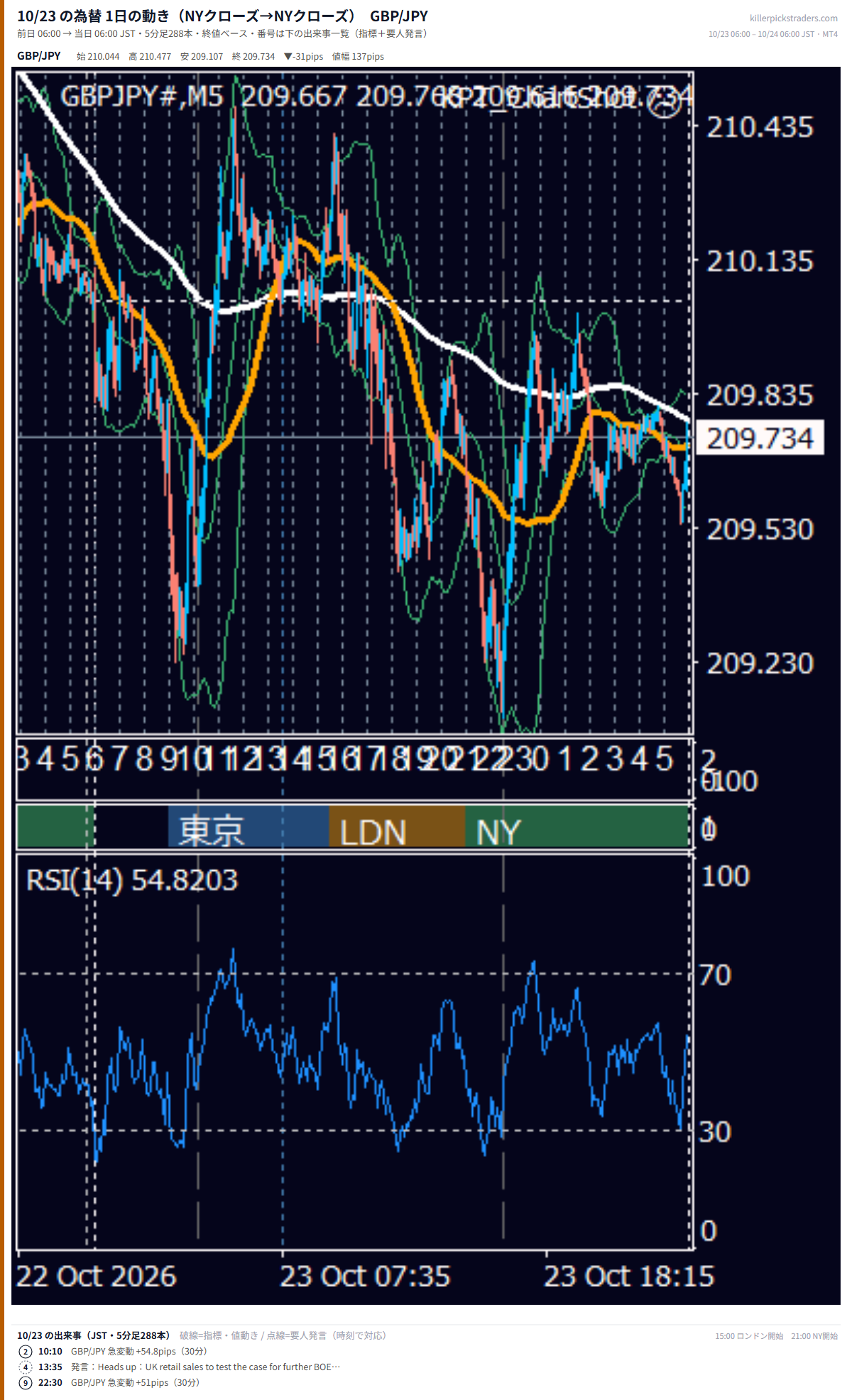Click the 10/23 の出来事 section heading
Viewport: 852px width, 1400px height.
pyautogui.click(x=93, y=1335)
